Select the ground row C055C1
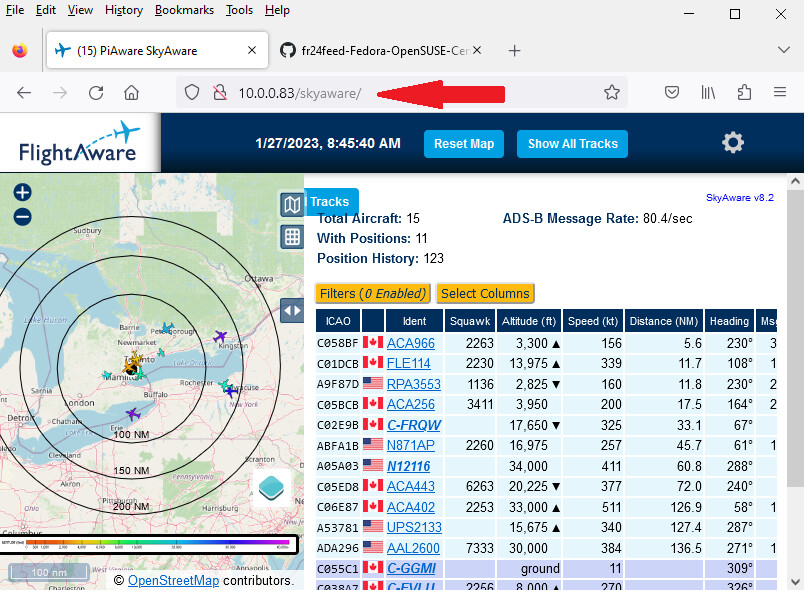Viewport: 808px width, 594px height. coord(546,569)
